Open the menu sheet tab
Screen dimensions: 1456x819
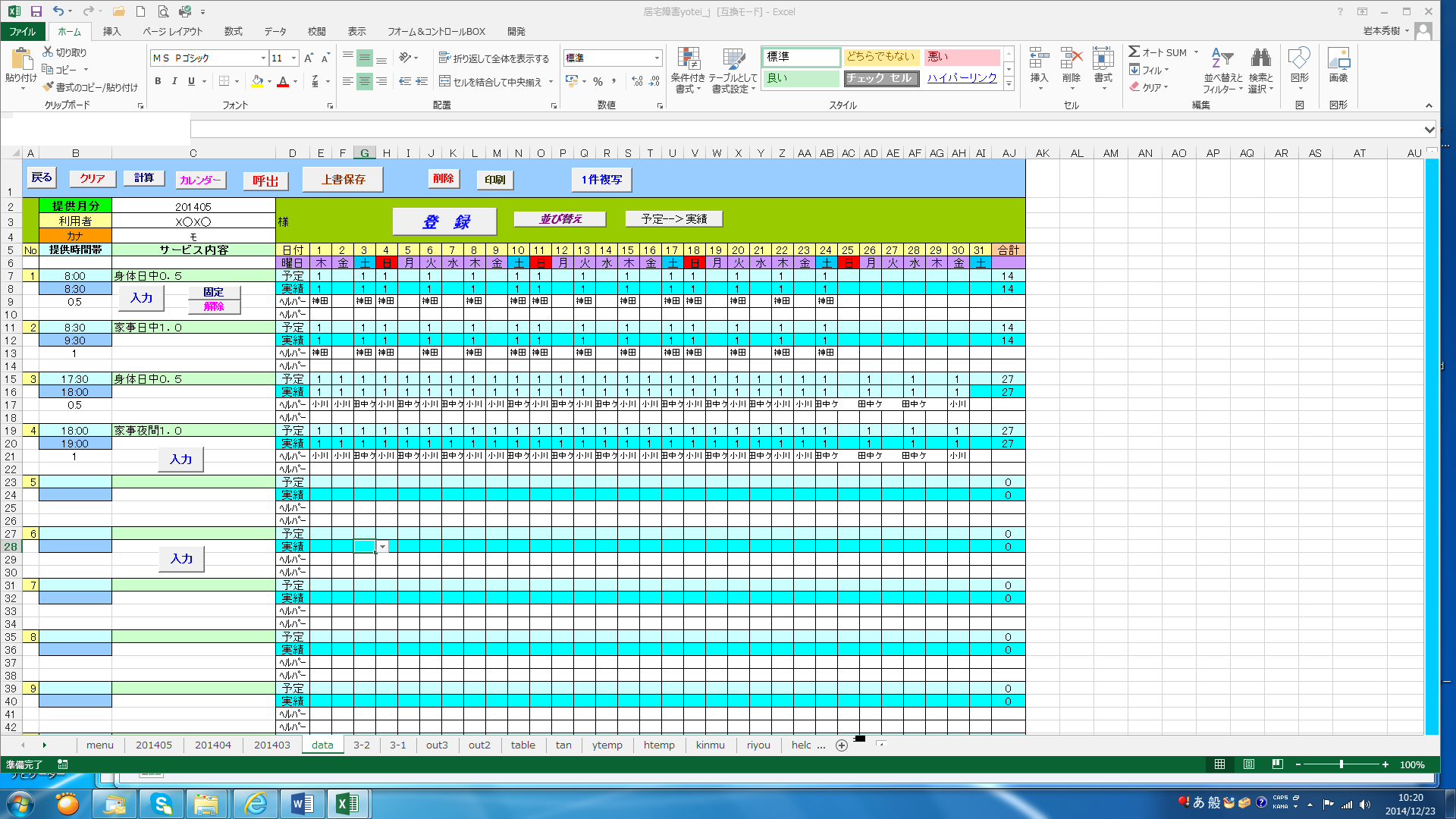pyautogui.click(x=99, y=745)
